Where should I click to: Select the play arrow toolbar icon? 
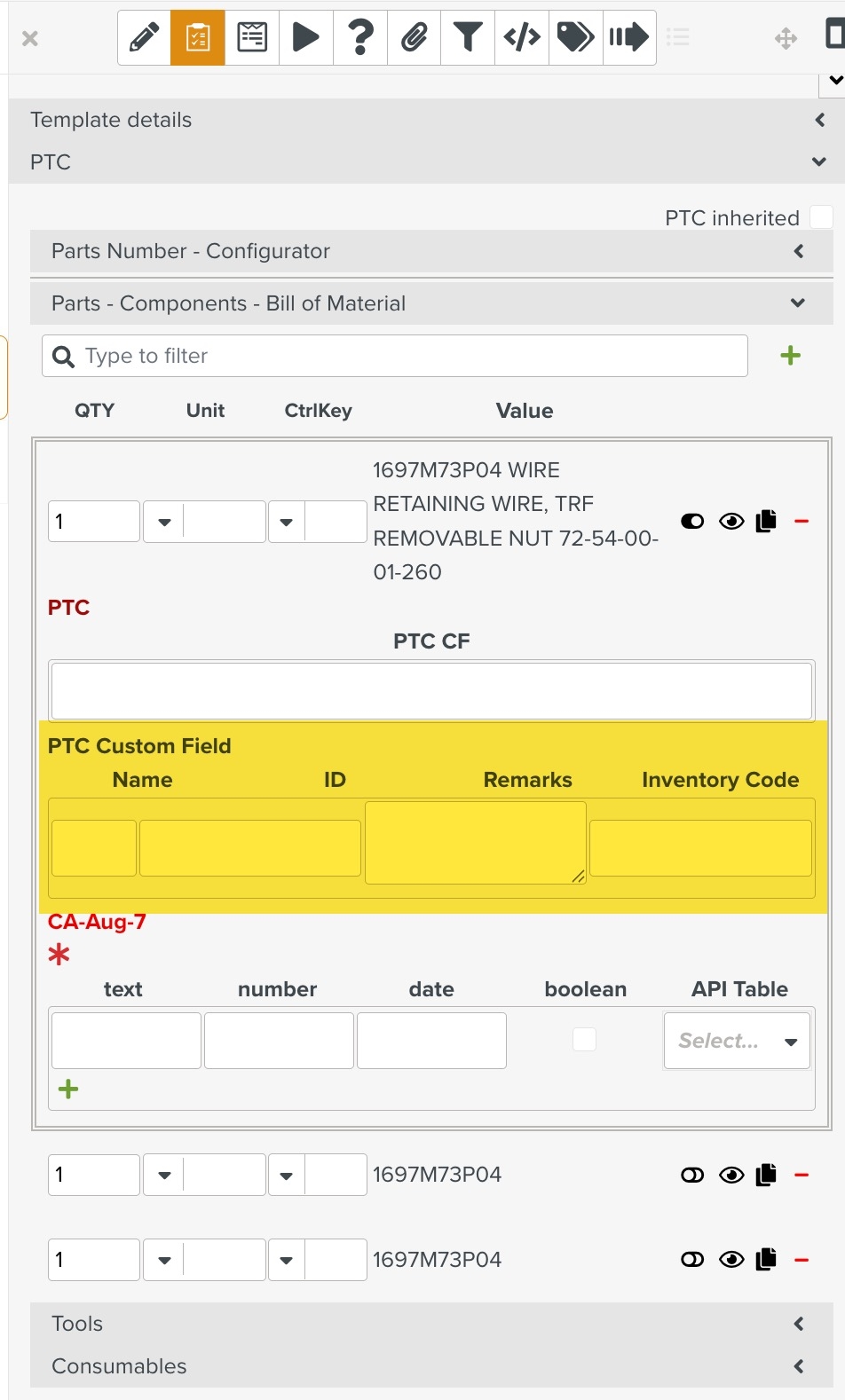click(305, 38)
